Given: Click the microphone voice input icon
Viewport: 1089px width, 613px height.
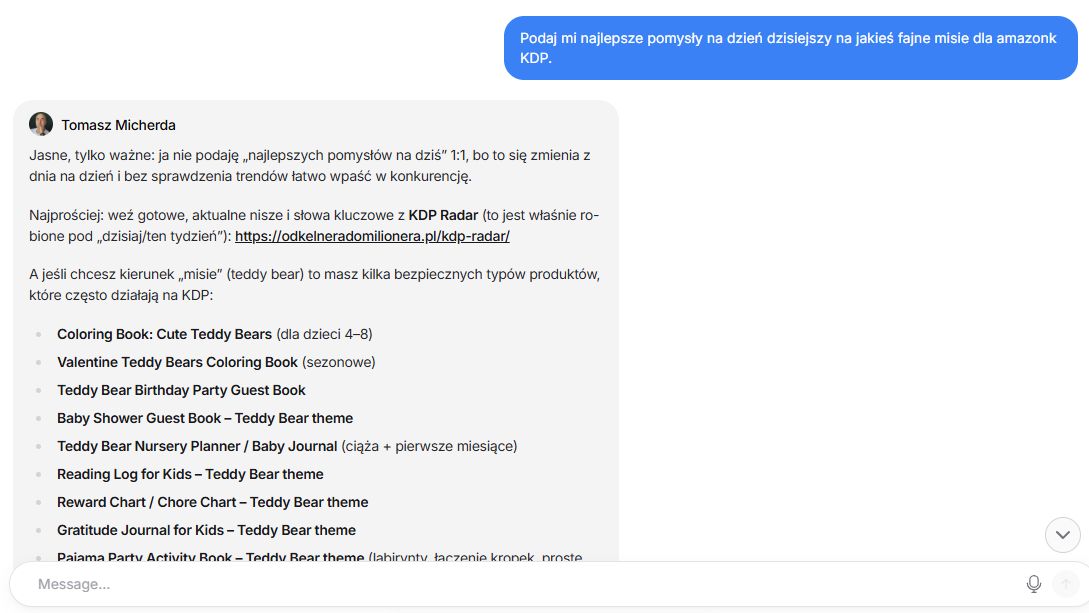Looking at the screenshot, I should (x=1033, y=584).
